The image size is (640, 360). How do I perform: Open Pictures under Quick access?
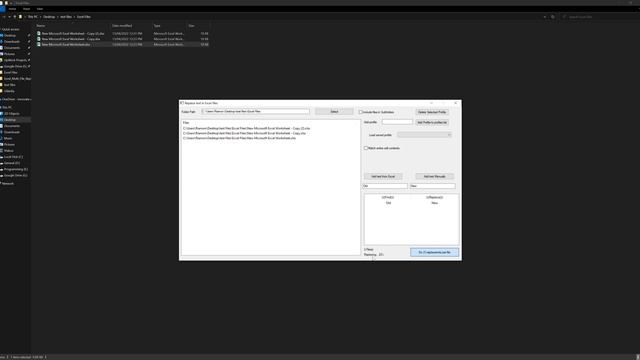click(9, 54)
